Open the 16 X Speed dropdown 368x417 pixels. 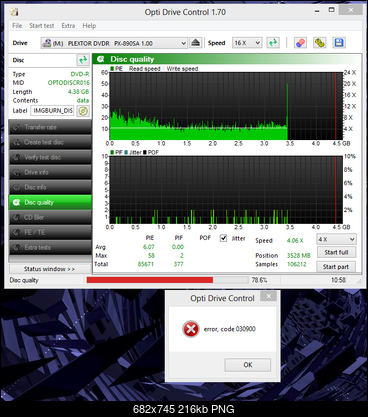point(247,43)
